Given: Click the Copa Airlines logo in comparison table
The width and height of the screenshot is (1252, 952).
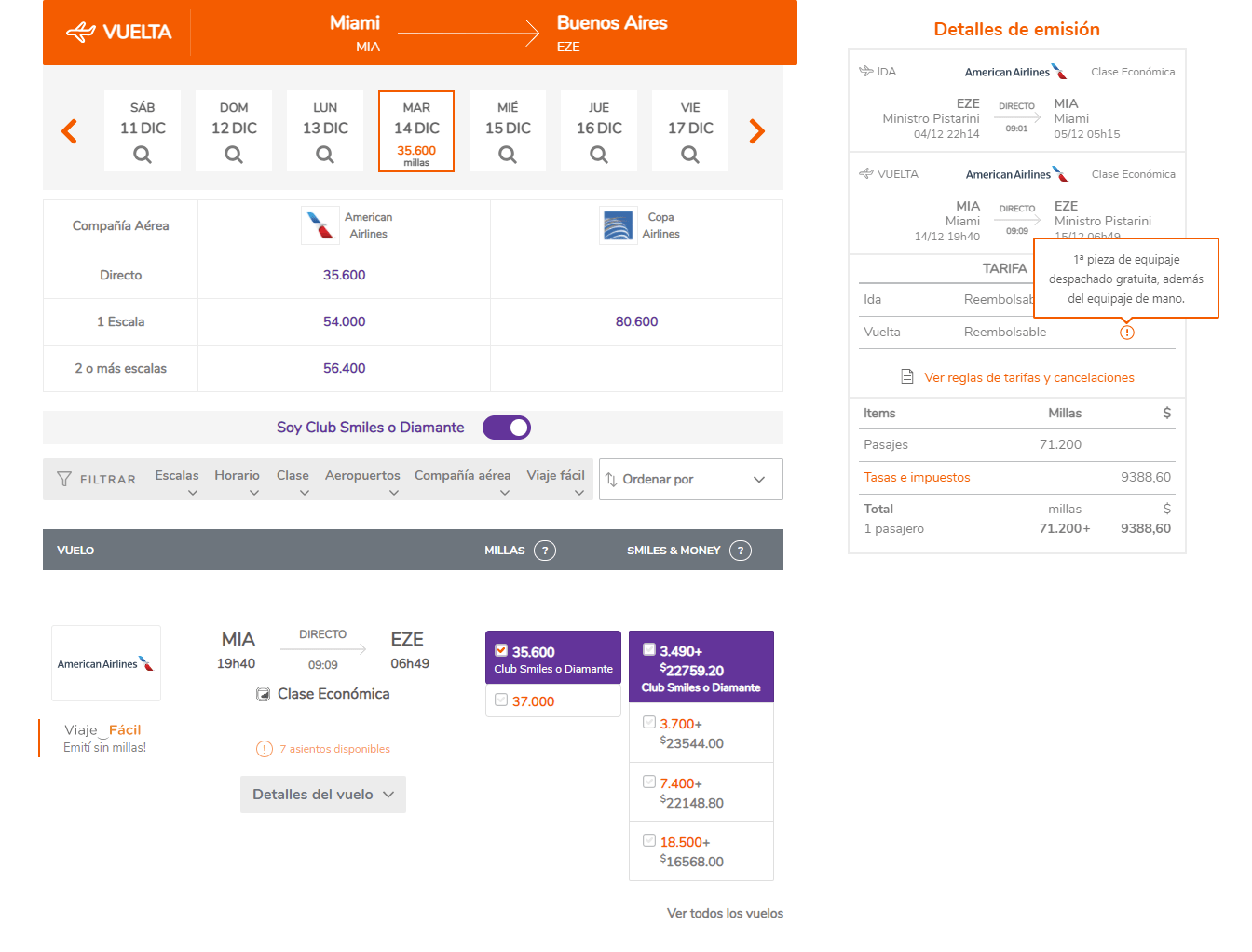Looking at the screenshot, I should pyautogui.click(x=619, y=225).
